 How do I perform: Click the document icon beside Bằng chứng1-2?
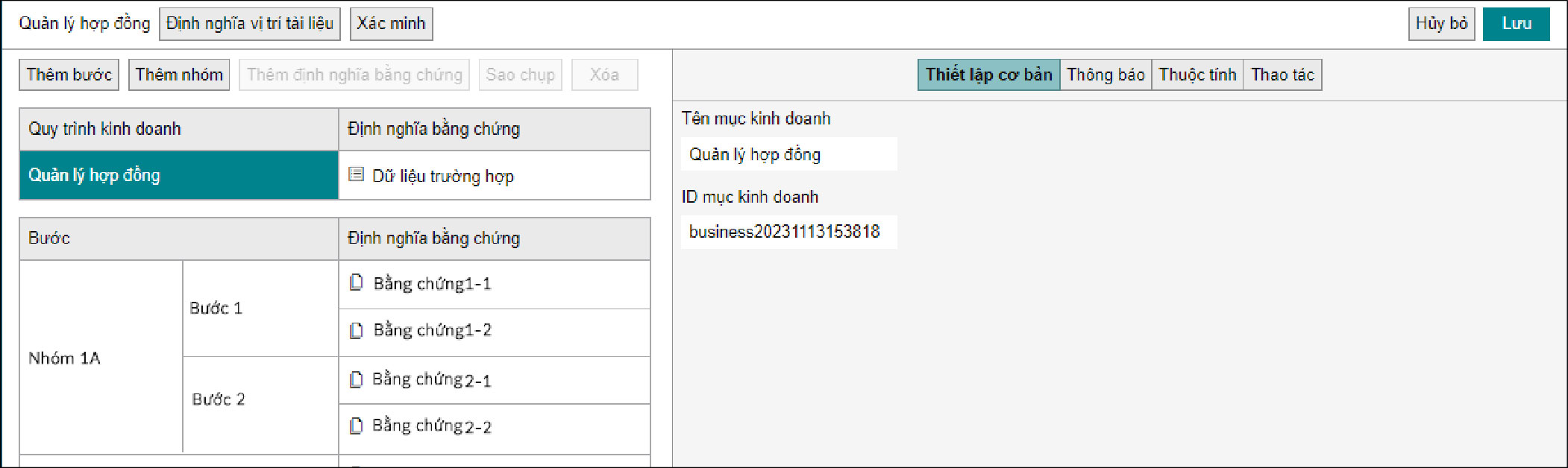(x=357, y=330)
